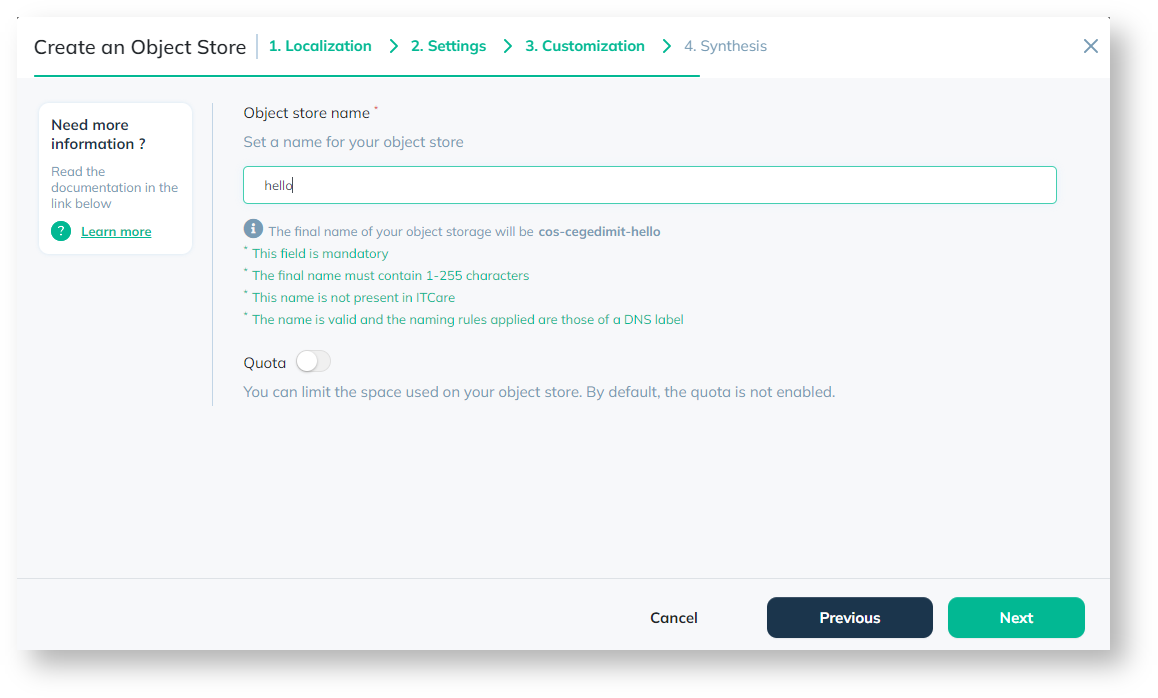Cancel the object store creation
The height and width of the screenshot is (698, 1158).
point(674,617)
